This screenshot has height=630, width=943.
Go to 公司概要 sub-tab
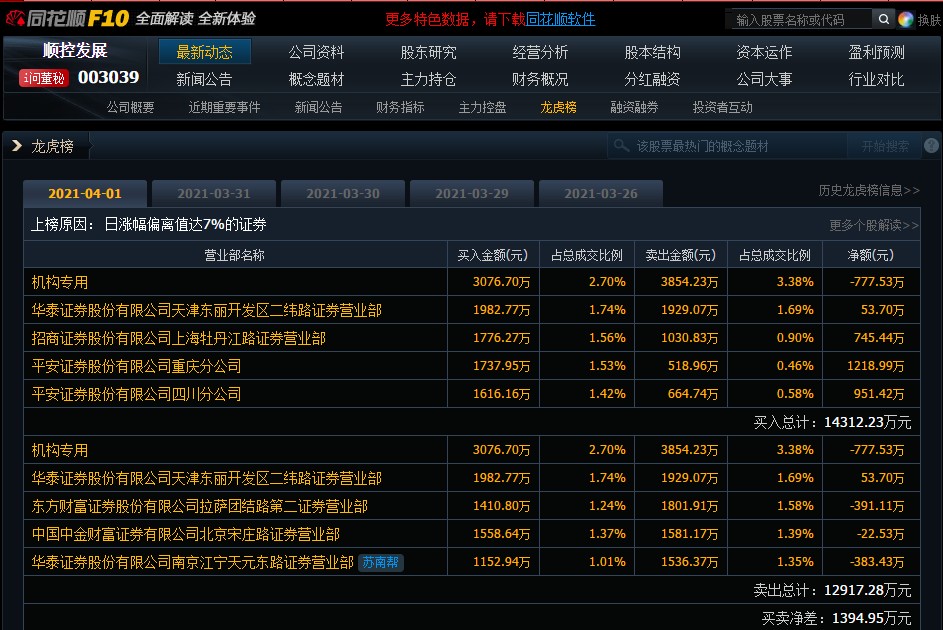coord(131,108)
